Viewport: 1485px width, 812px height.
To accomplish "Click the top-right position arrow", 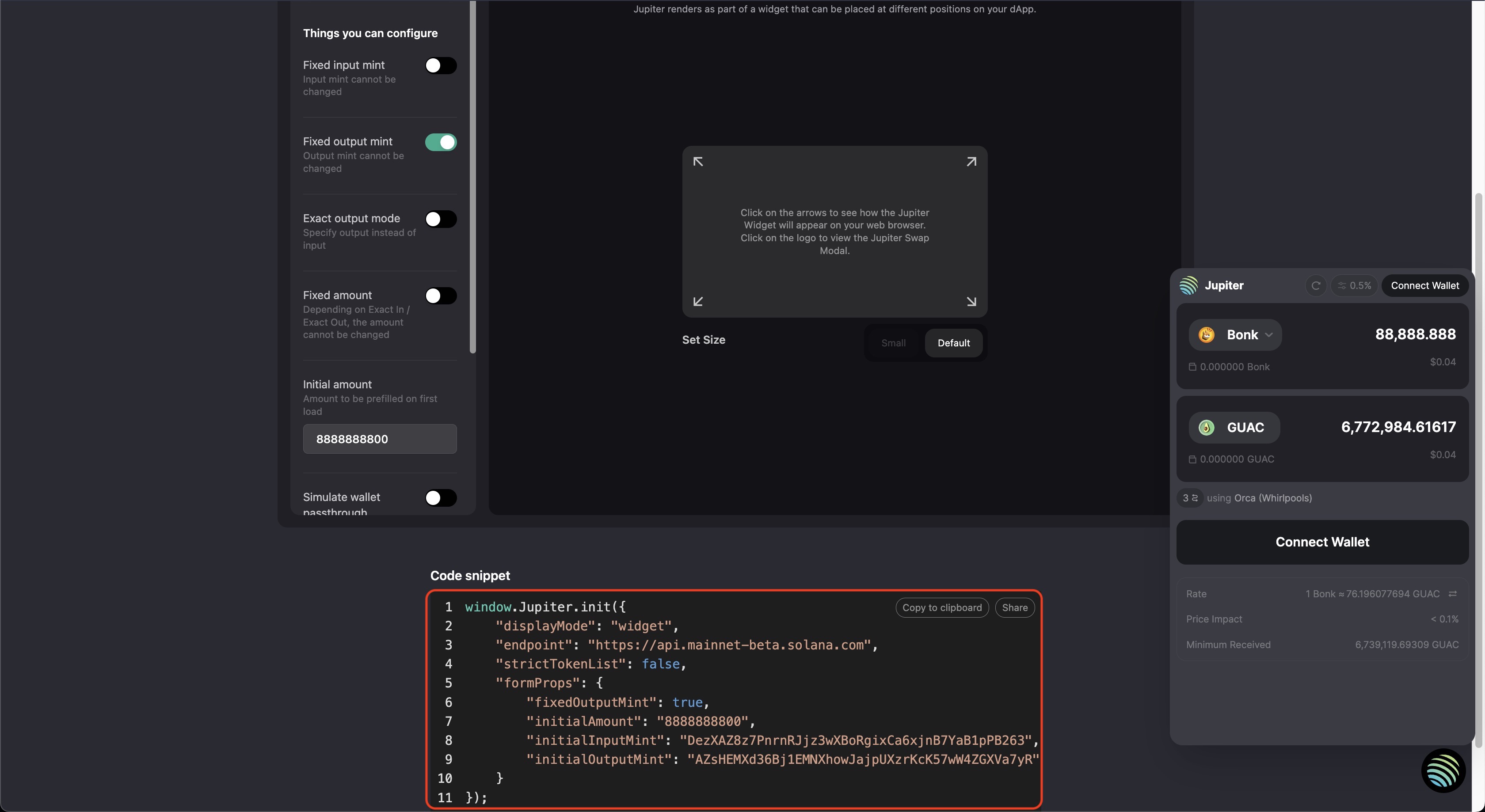I will point(971,162).
